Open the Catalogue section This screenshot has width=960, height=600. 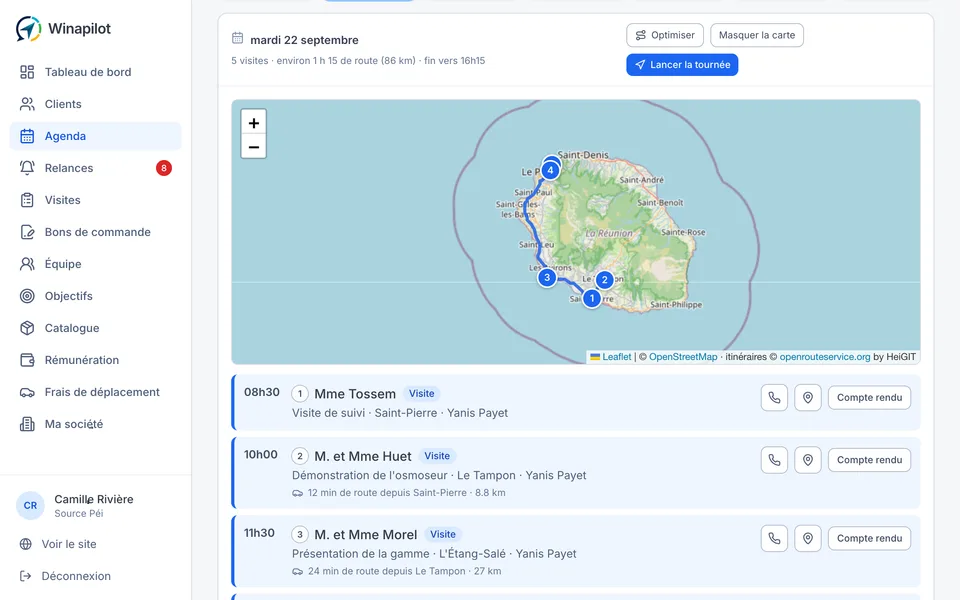pyautogui.click(x=96, y=328)
